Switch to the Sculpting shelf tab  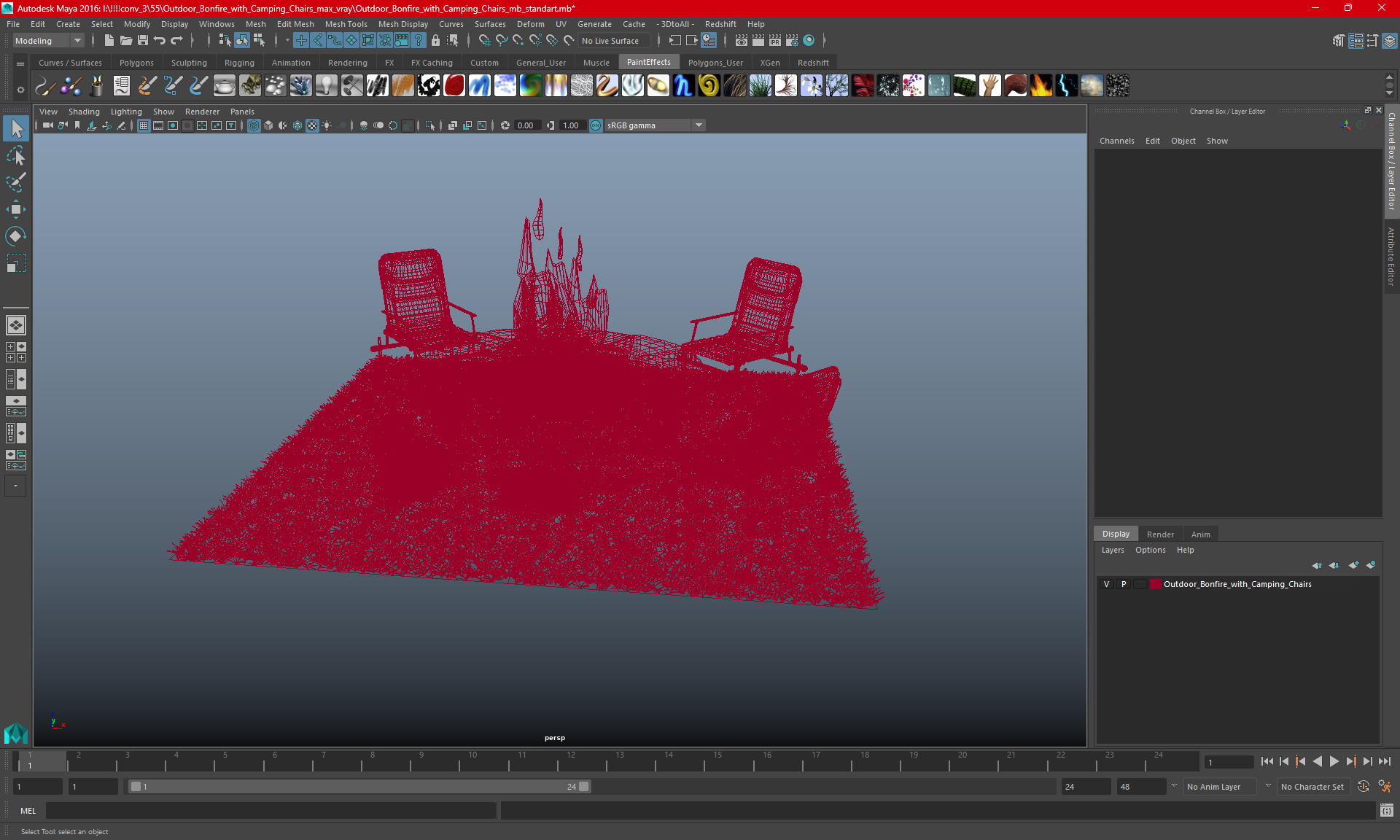[x=189, y=63]
